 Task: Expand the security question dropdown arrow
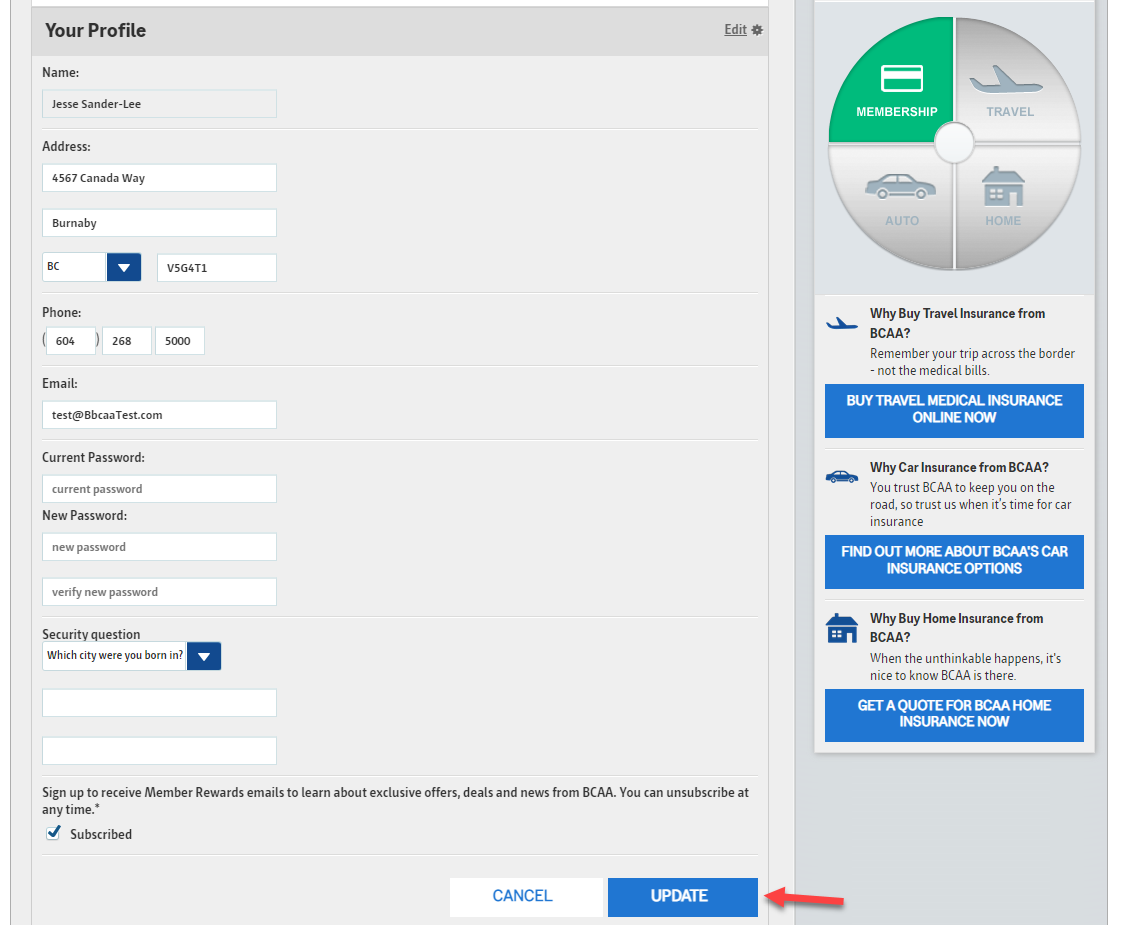tap(204, 656)
